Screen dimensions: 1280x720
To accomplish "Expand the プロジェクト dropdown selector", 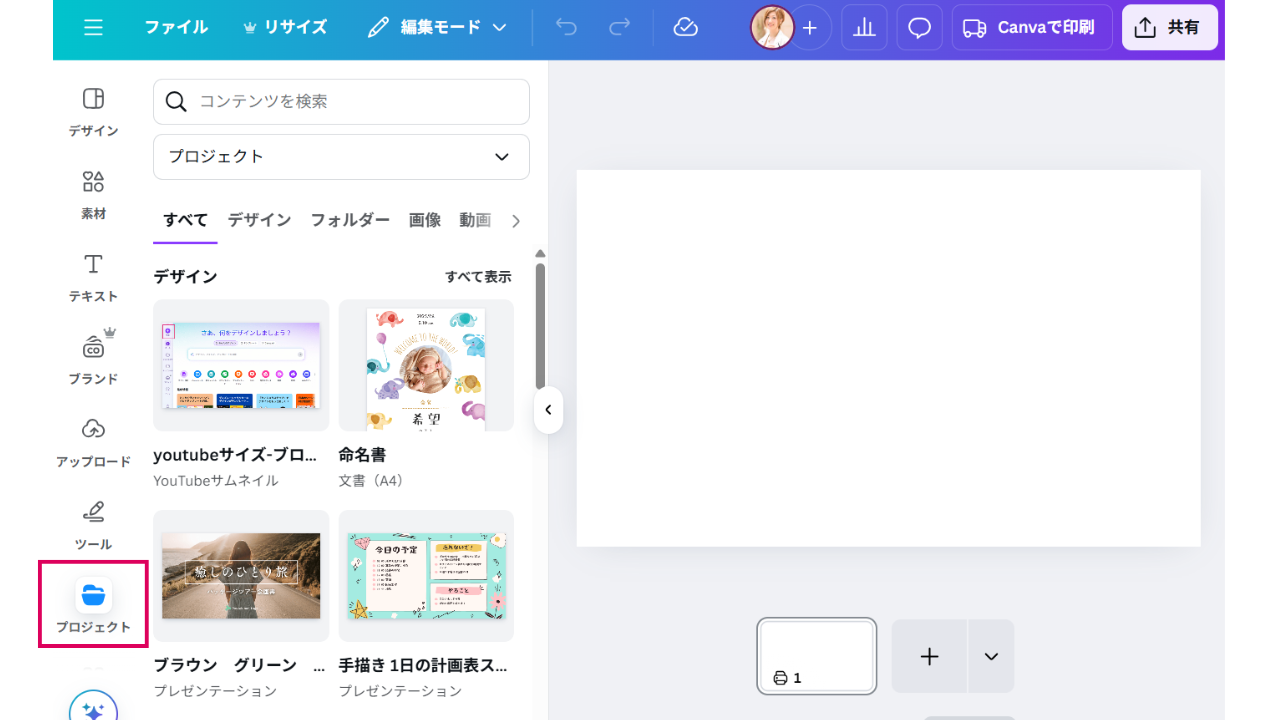I will coord(341,157).
